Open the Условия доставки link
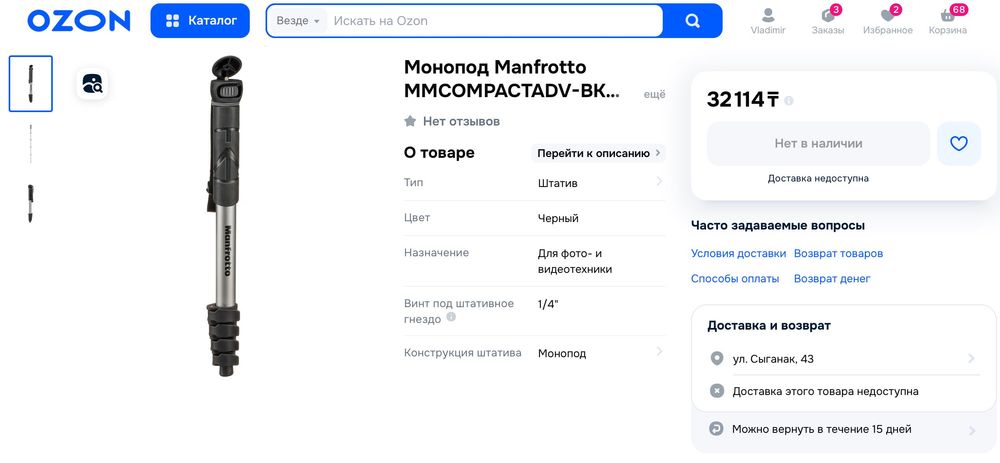Screen dimensions: 1000x463 tap(738, 254)
